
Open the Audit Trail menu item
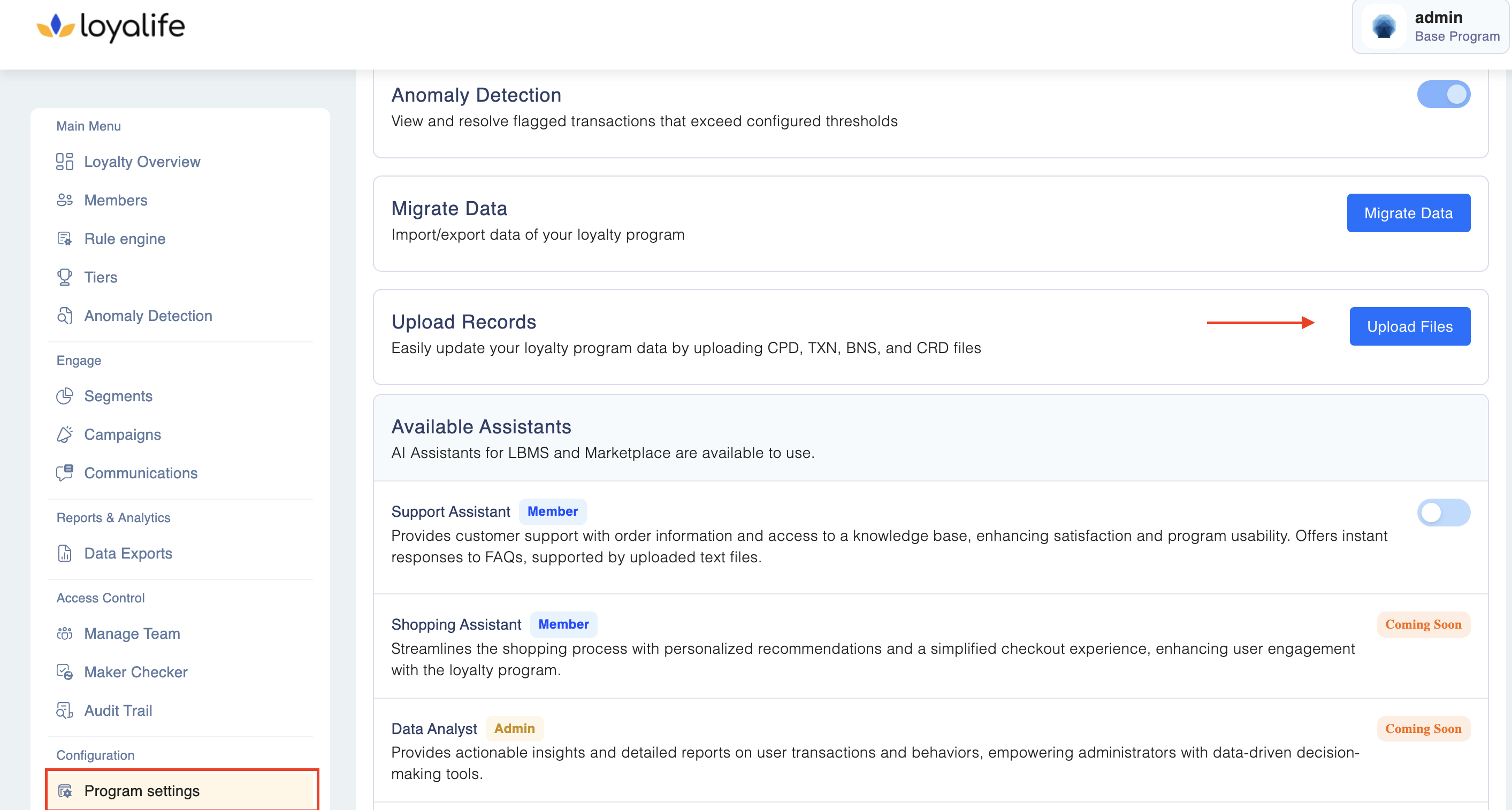[x=118, y=710]
